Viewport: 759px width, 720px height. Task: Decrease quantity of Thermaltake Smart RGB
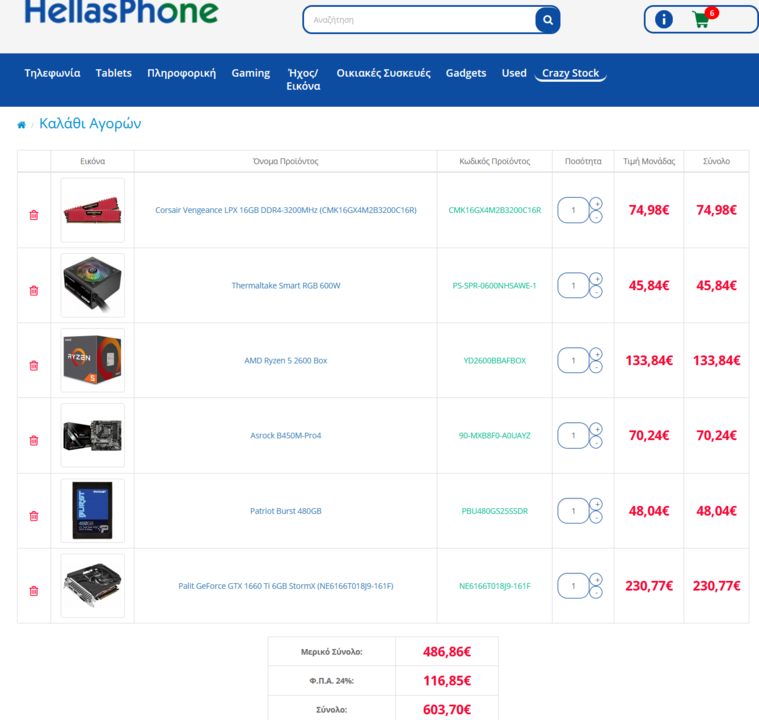click(596, 292)
